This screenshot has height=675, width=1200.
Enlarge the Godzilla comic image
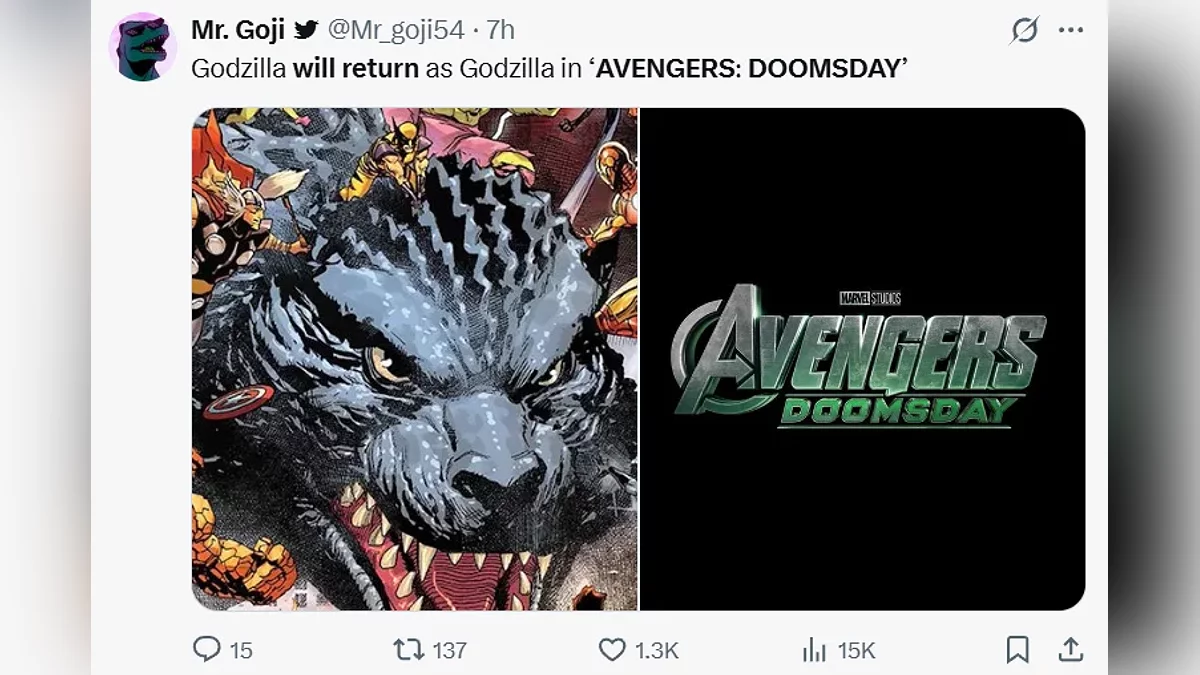click(414, 359)
